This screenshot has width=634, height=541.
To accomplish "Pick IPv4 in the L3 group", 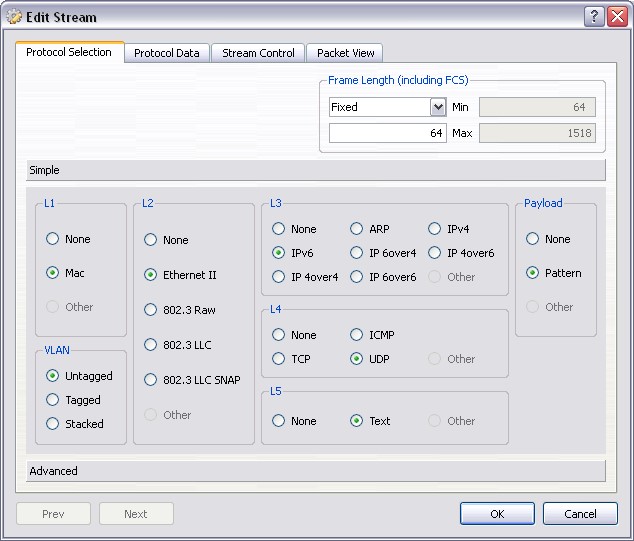I will coord(435,229).
